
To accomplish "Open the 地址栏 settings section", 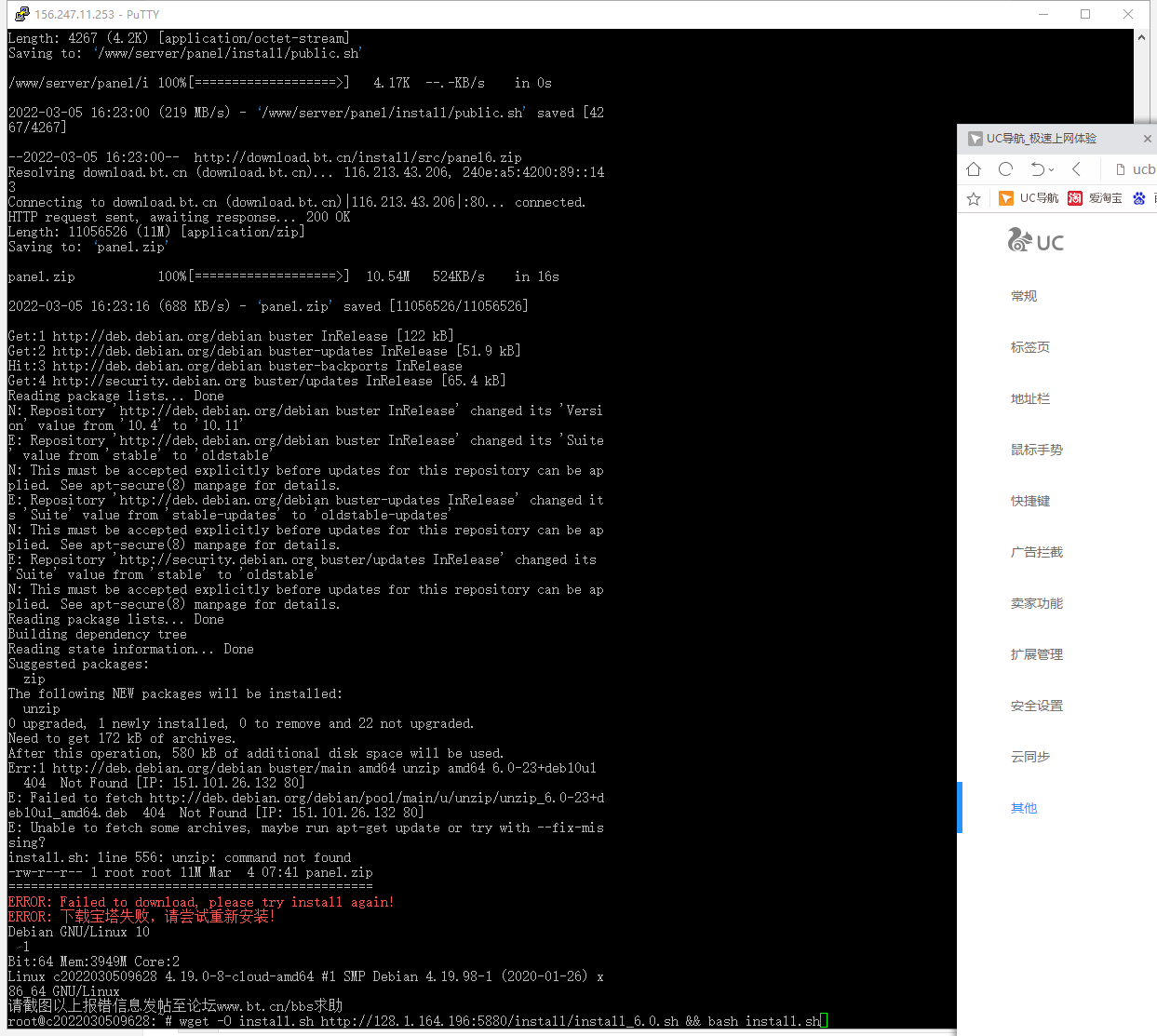I will (x=1030, y=398).
